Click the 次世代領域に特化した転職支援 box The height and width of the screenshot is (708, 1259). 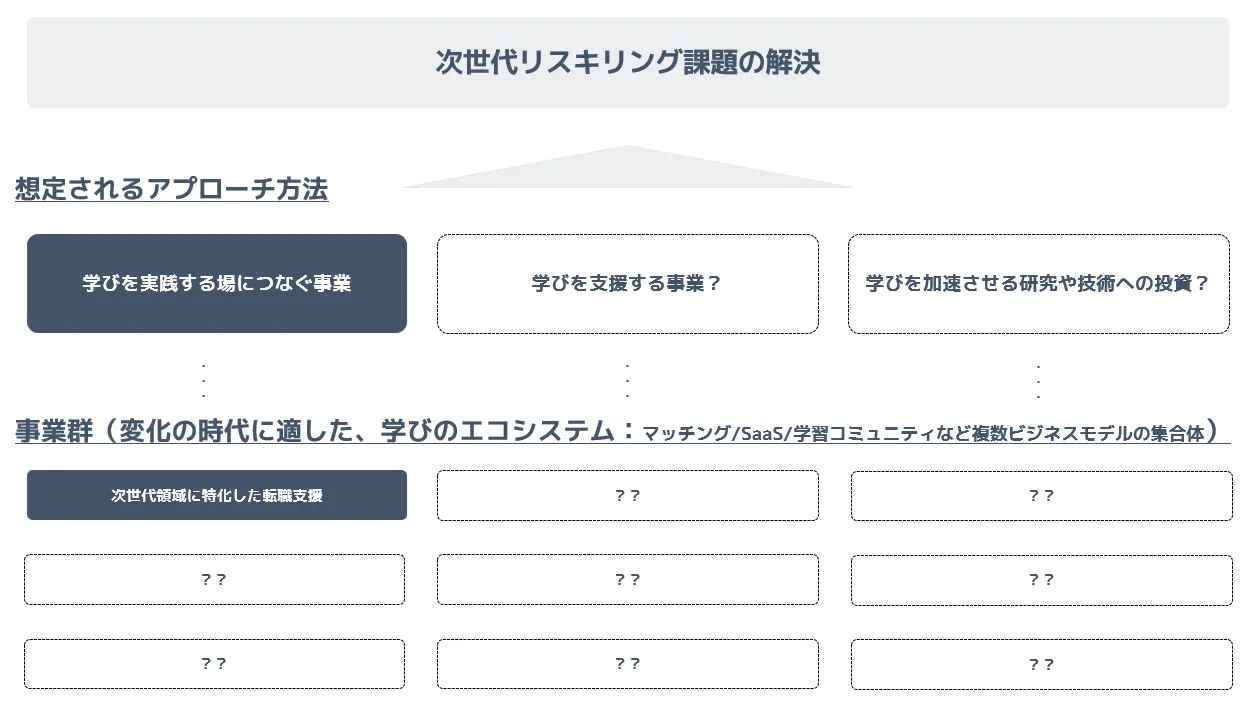coord(217,495)
